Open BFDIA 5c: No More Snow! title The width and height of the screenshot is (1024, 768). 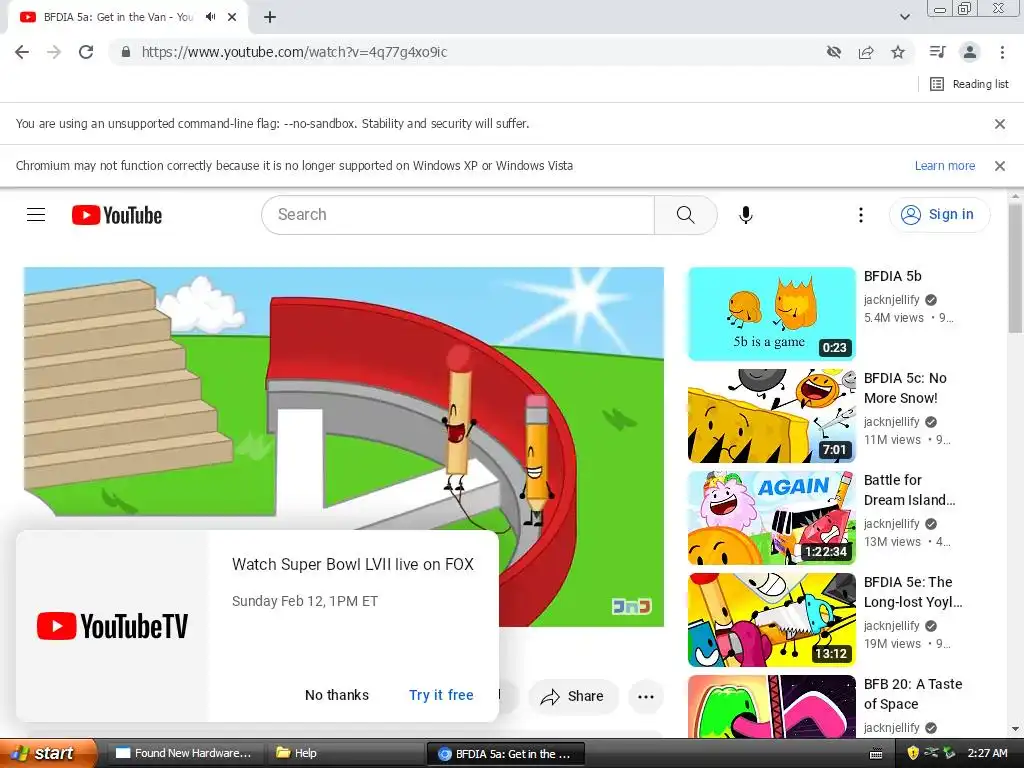click(905, 388)
